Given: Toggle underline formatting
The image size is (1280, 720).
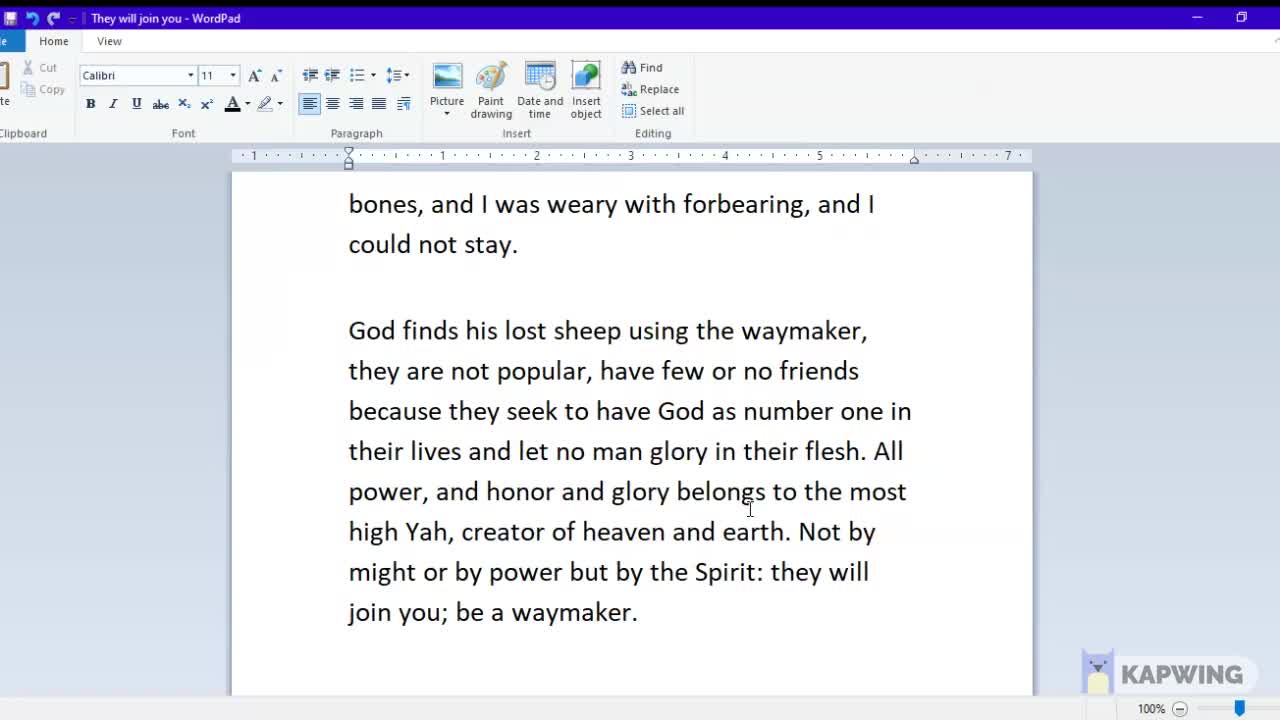Looking at the screenshot, I should 136,104.
